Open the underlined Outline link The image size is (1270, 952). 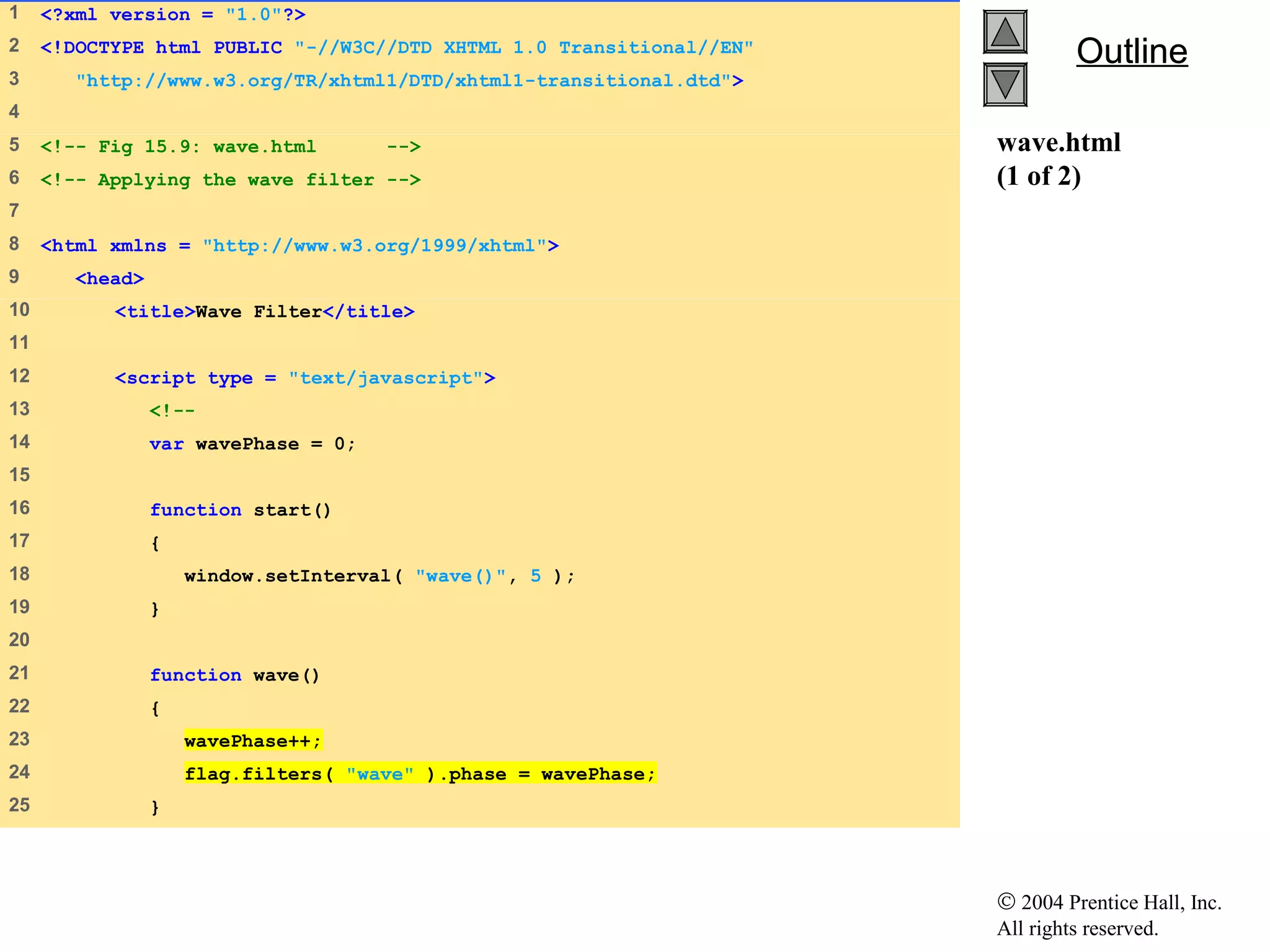point(1132,51)
